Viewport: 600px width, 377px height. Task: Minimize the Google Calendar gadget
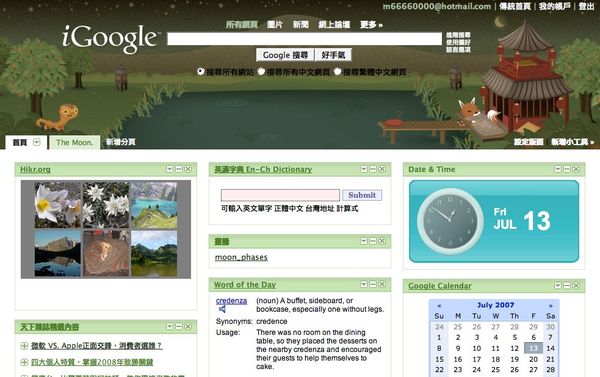(x=567, y=286)
